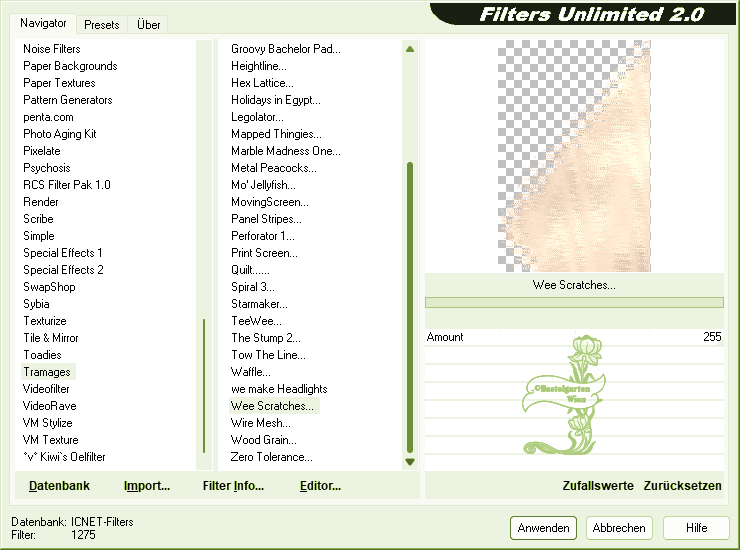Select the Noise Filters category

[51, 49]
